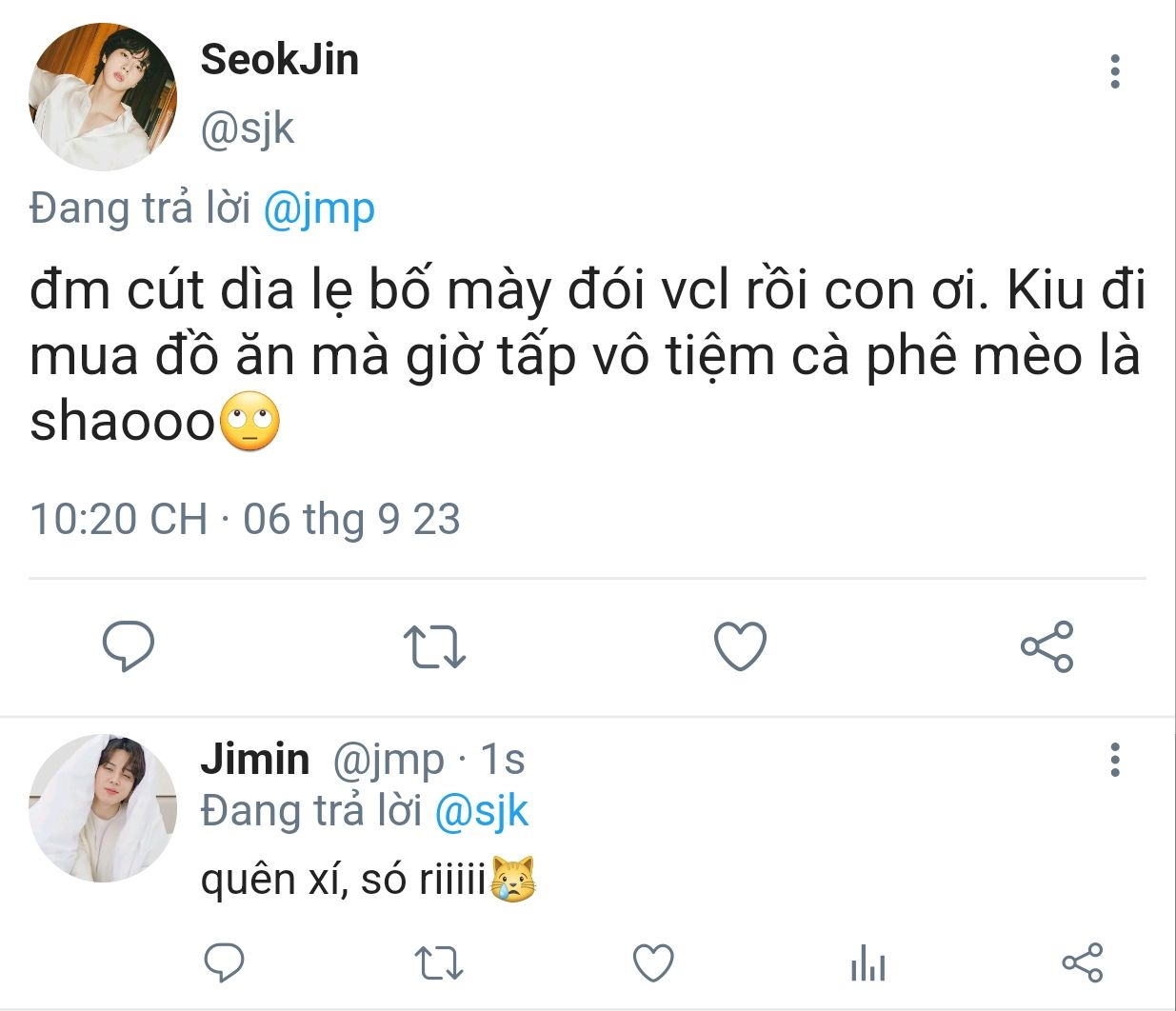View analytics for Jimin's reply
Image resolution: width=1176 pixels, height=1011 pixels.
click(x=867, y=963)
